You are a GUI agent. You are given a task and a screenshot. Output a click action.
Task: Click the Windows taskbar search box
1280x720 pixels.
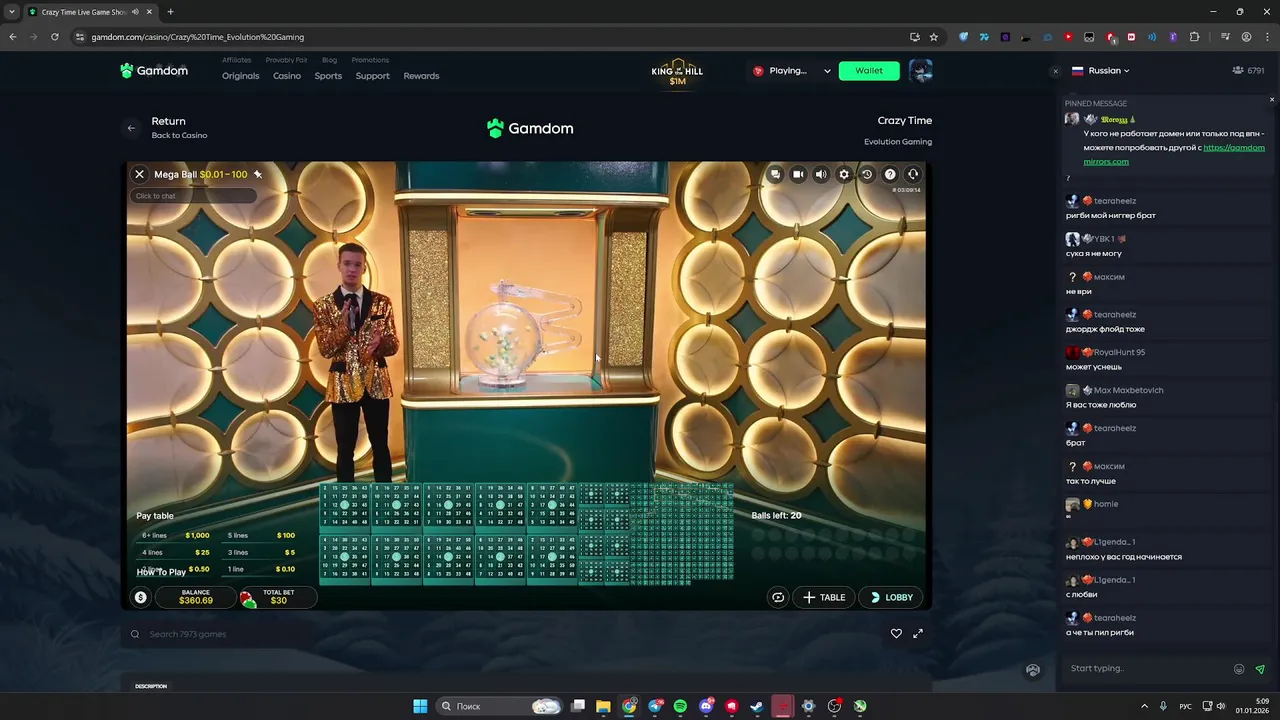click(x=500, y=706)
